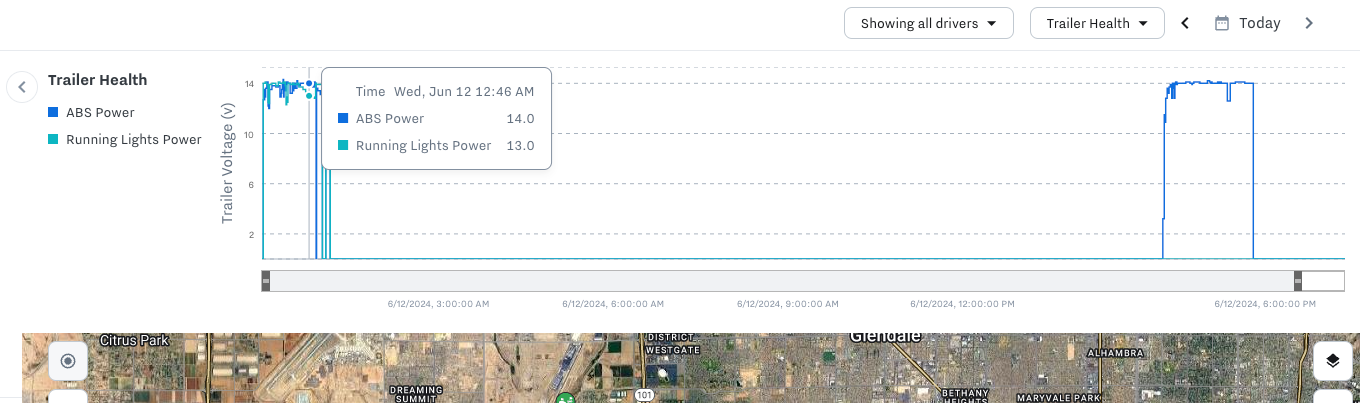Click the Route 101 shield on map

(x=645, y=396)
